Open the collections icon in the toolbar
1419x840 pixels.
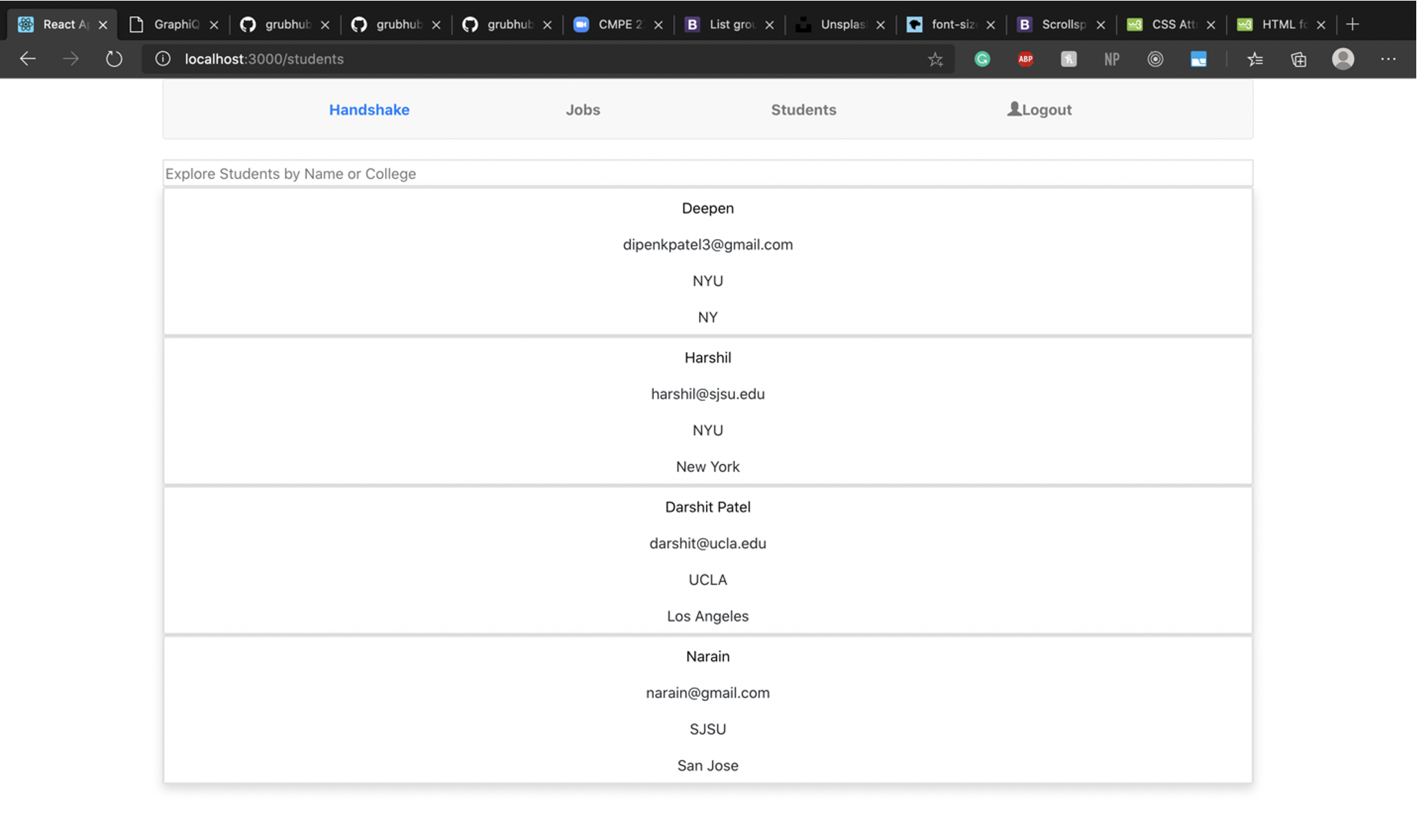click(x=1298, y=60)
